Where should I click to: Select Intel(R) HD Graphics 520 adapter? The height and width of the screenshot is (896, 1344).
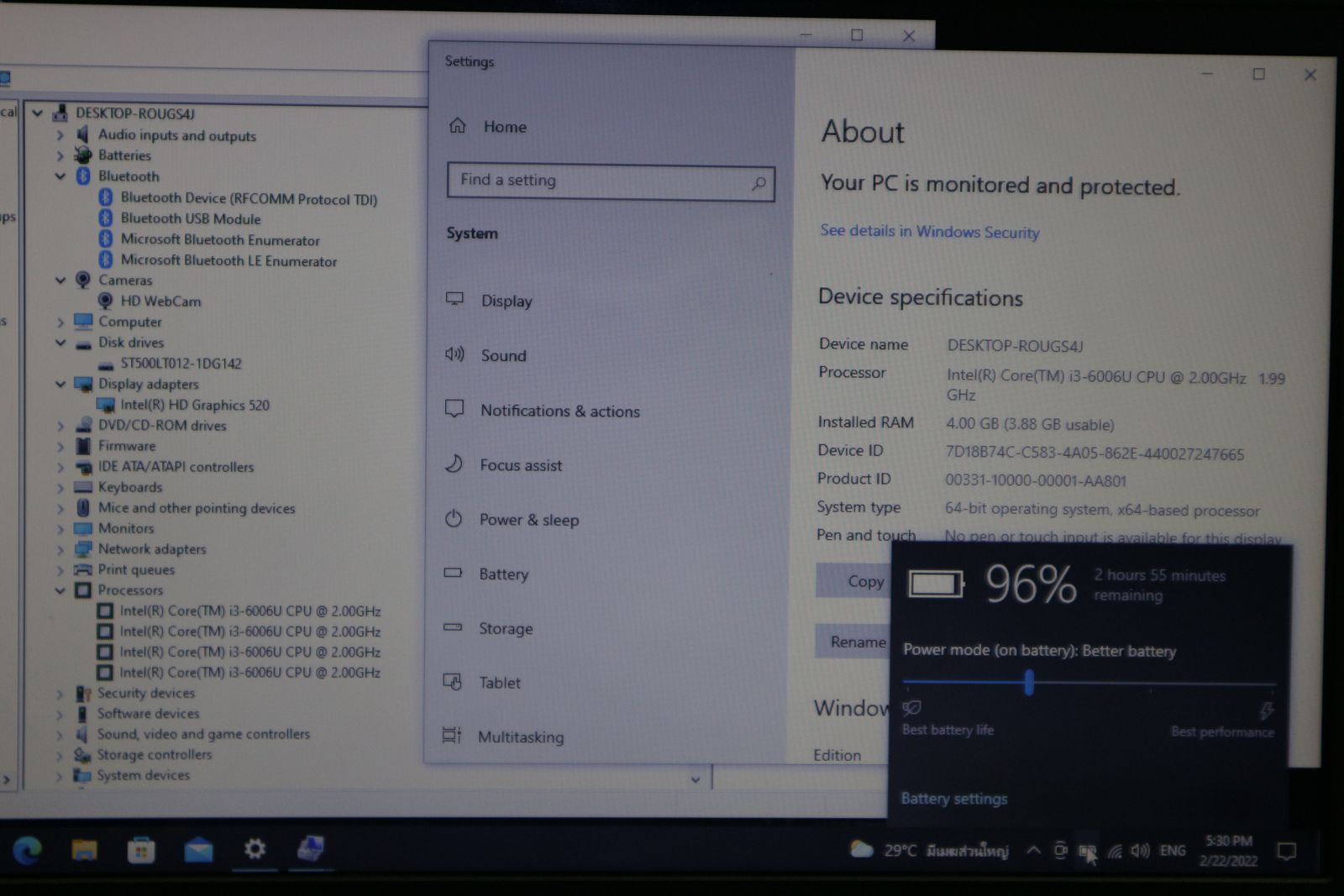coord(195,405)
